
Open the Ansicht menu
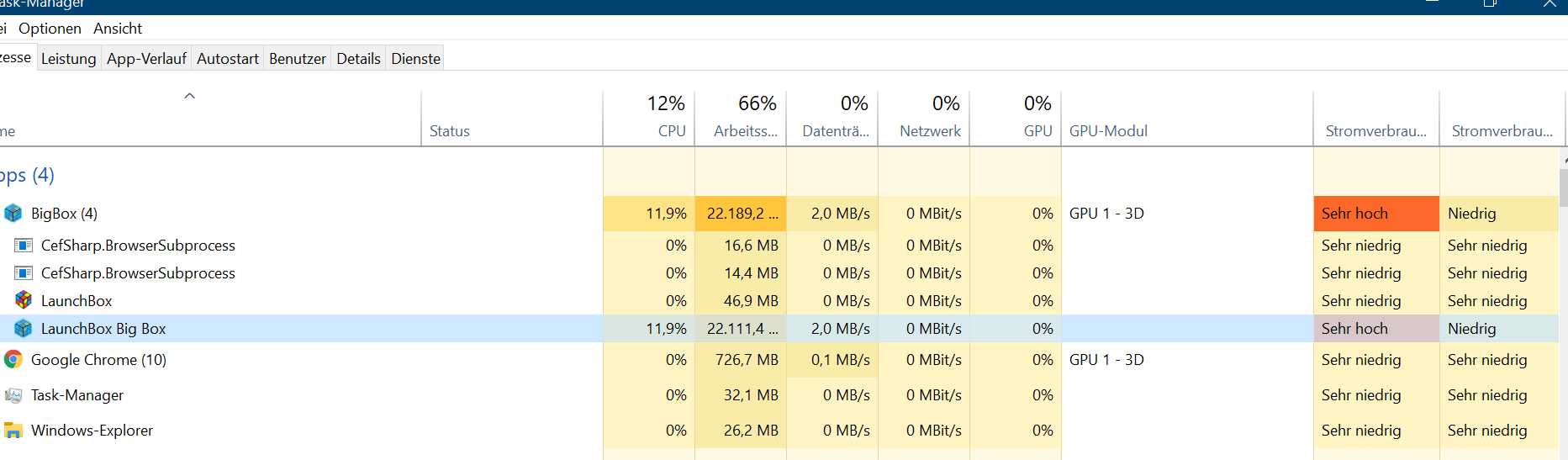point(118,29)
